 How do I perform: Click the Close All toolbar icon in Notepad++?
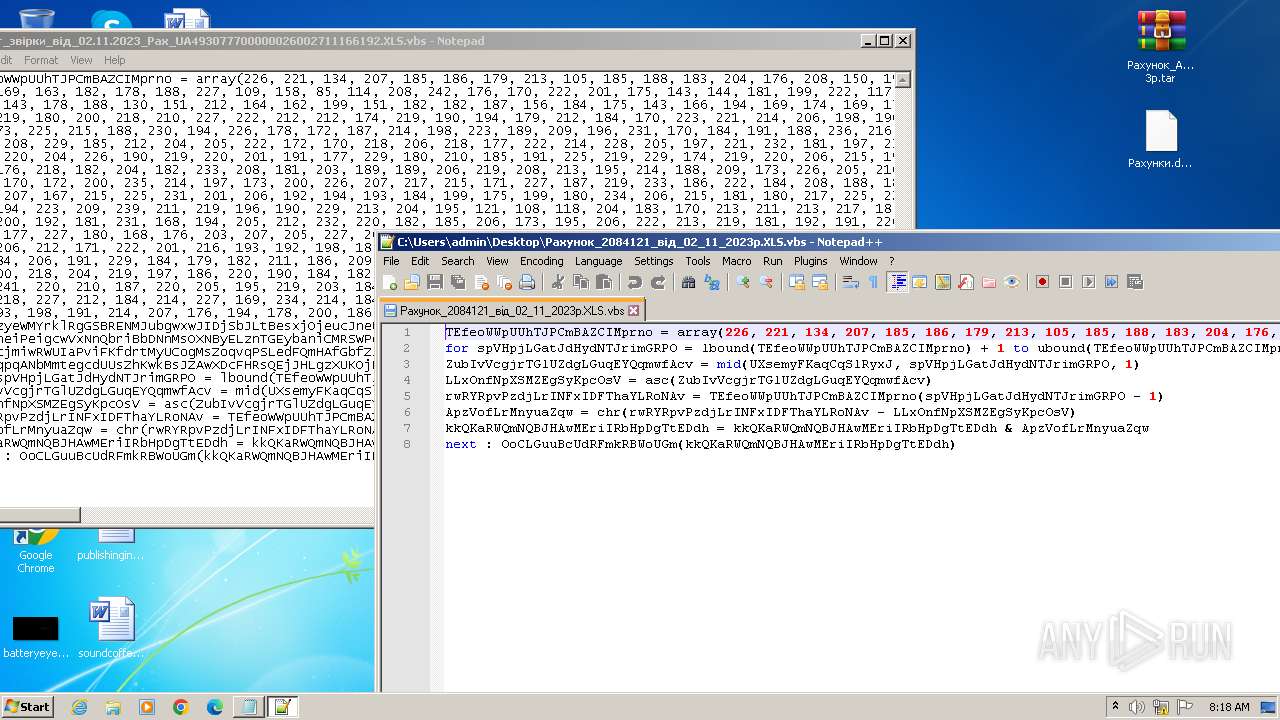505,282
